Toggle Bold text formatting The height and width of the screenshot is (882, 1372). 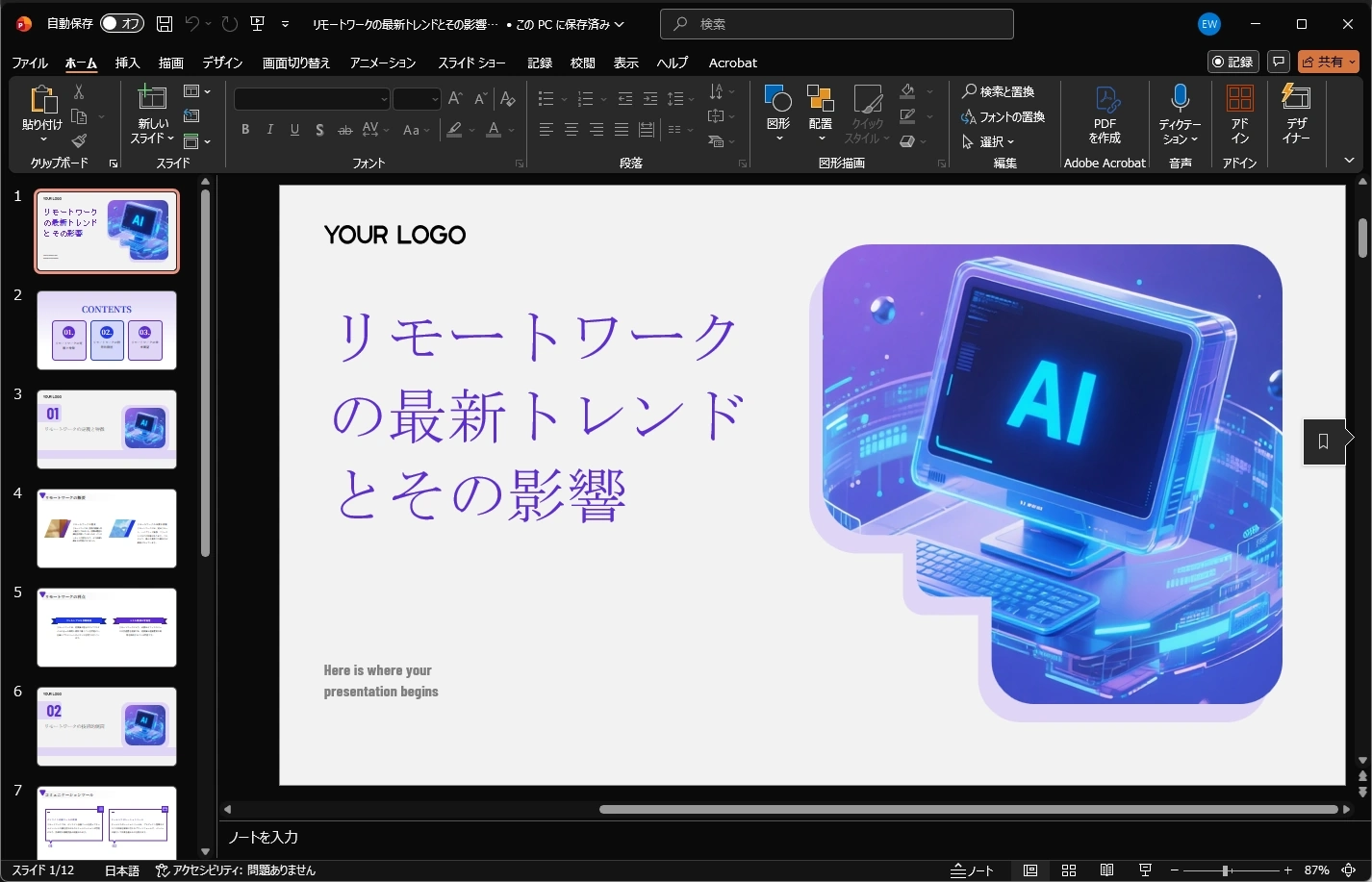click(245, 130)
